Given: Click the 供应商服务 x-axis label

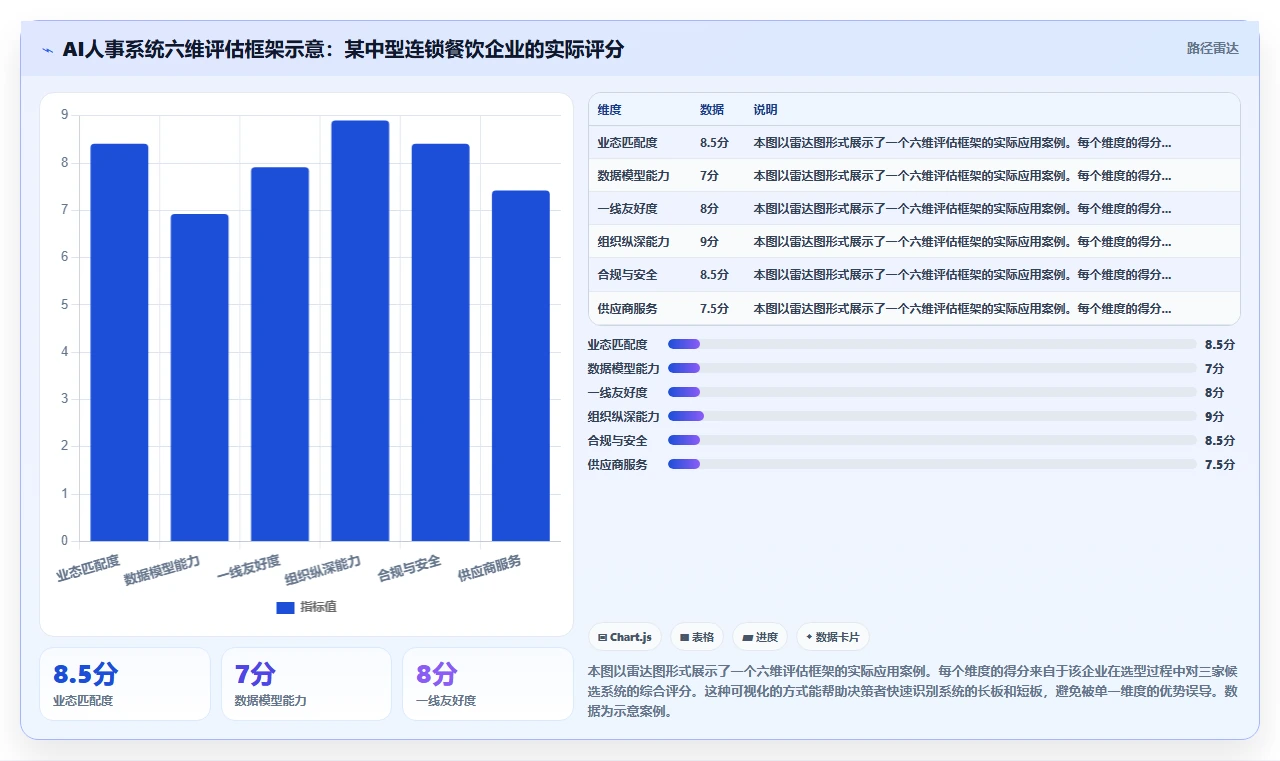Looking at the screenshot, I should coord(489,568).
